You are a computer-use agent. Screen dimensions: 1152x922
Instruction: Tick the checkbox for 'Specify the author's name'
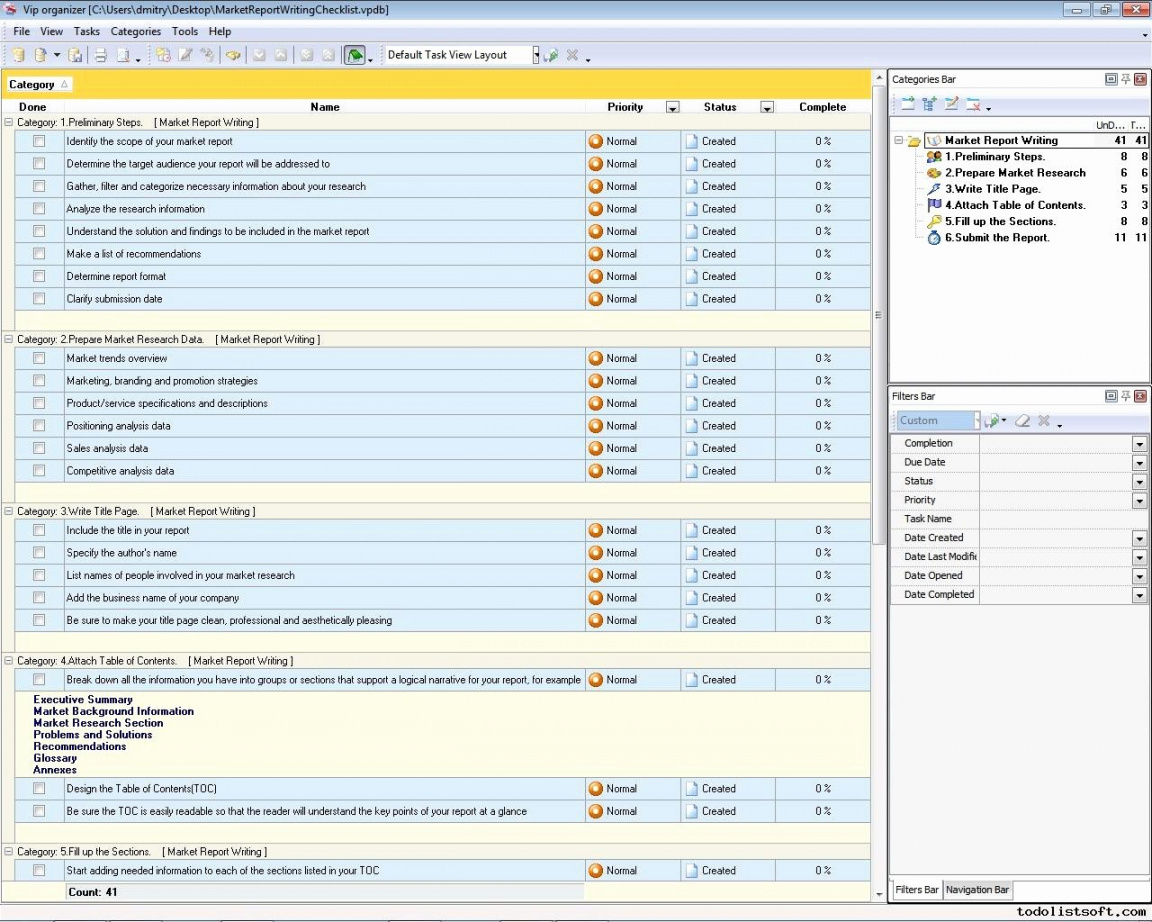(39, 553)
